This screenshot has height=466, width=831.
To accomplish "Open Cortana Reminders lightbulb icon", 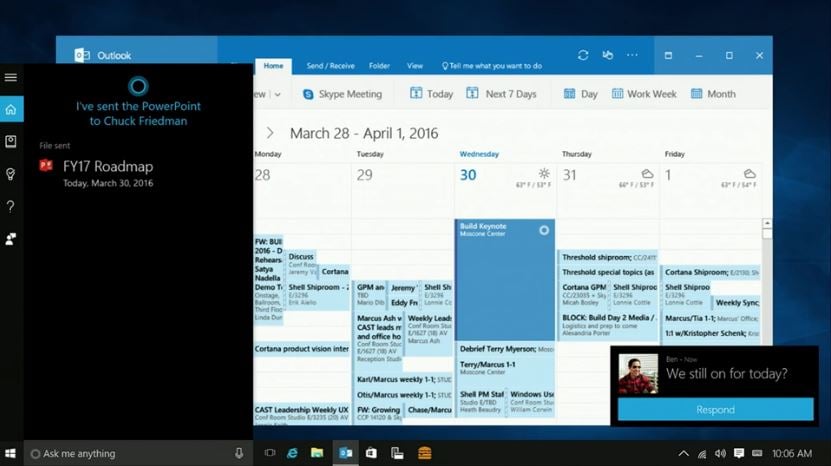I will point(11,174).
